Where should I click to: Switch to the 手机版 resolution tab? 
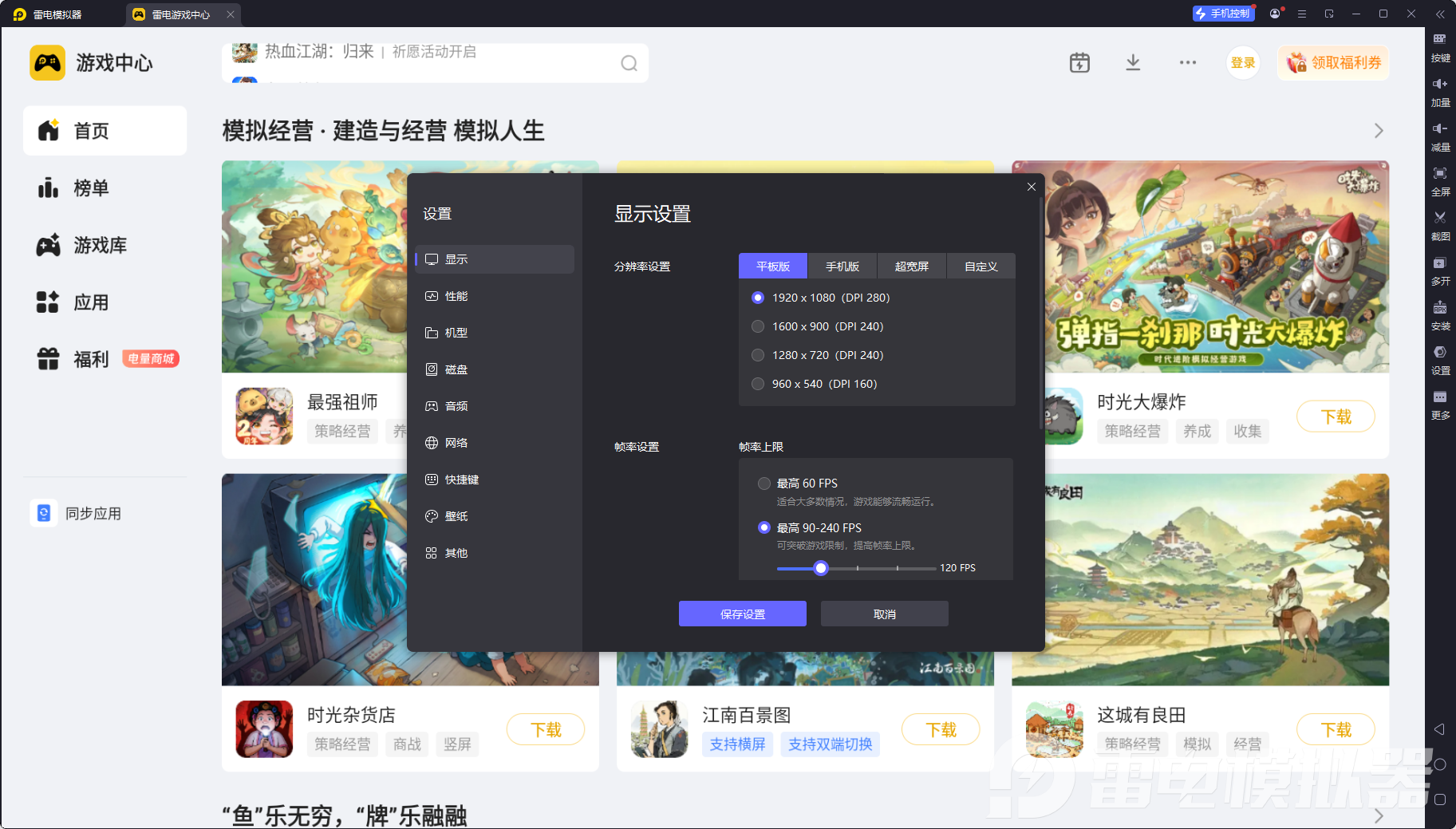coord(842,266)
